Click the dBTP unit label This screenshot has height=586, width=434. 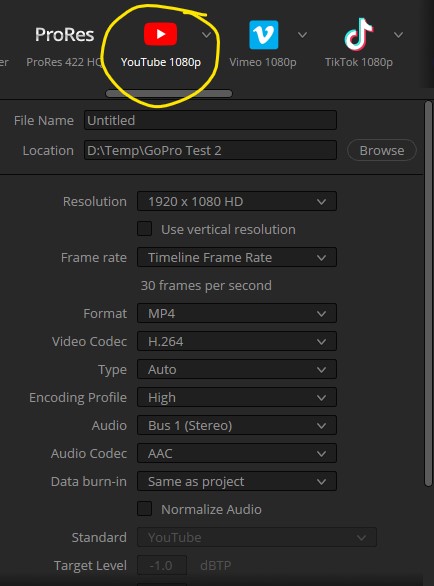(216, 565)
